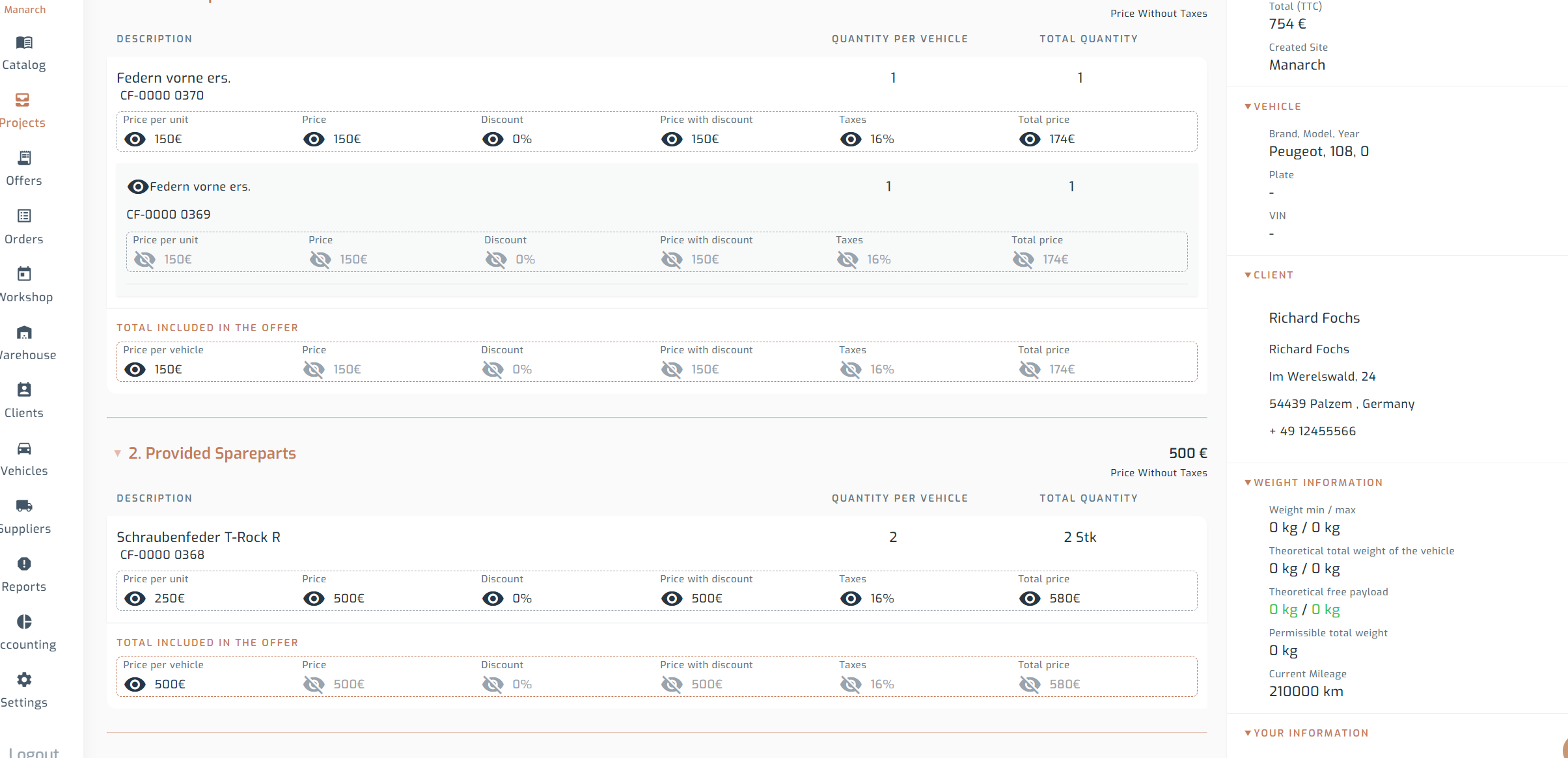Viewport: 1568px width, 758px height.
Task: Hide the 174€ total price of CF-0000 0370
Action: (x=1029, y=139)
